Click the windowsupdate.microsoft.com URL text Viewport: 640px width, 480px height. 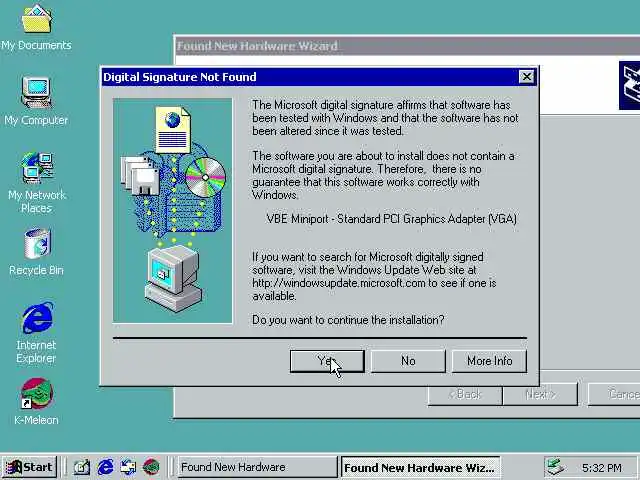[x=339, y=283]
